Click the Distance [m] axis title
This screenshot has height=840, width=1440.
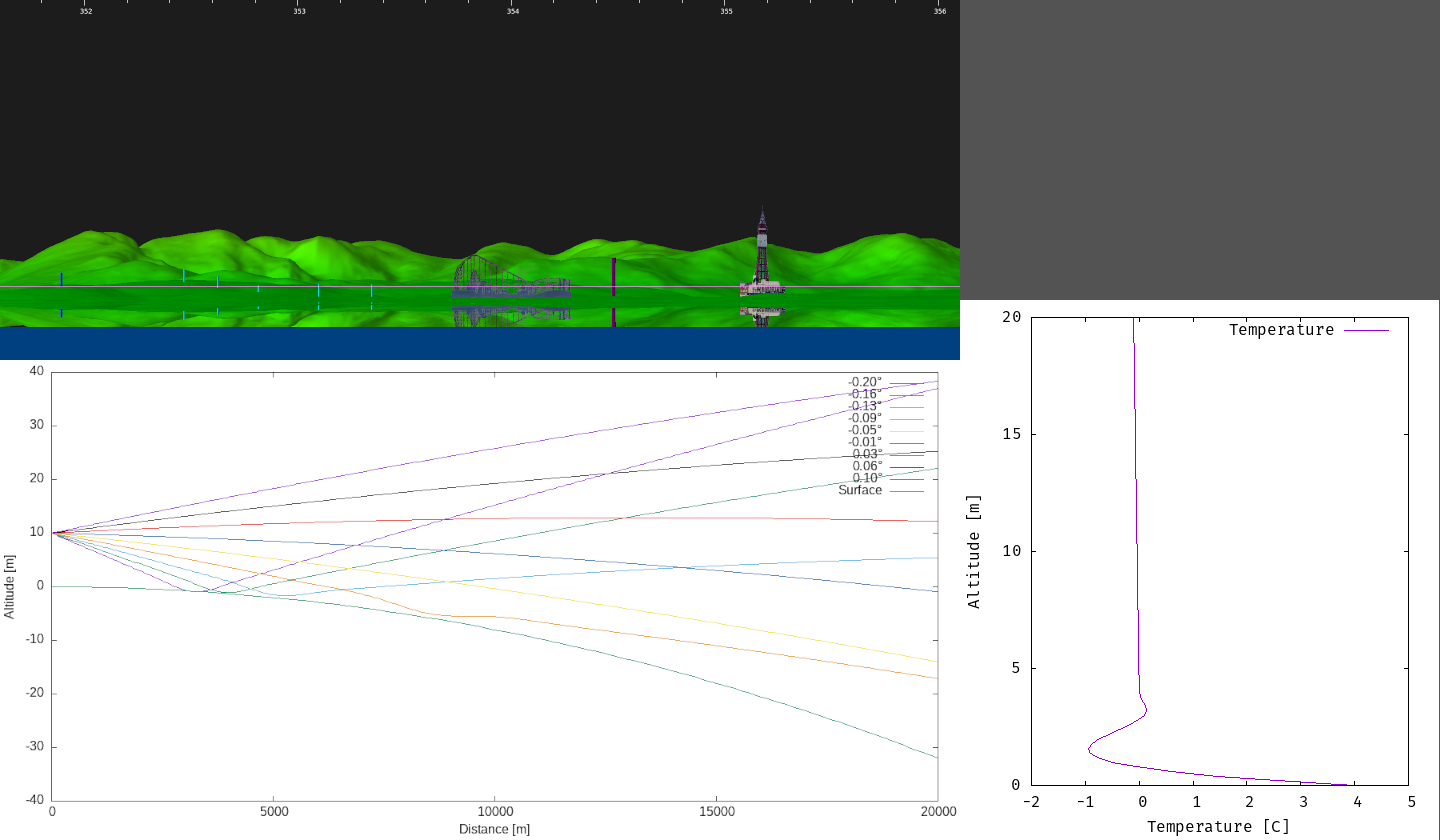494,829
